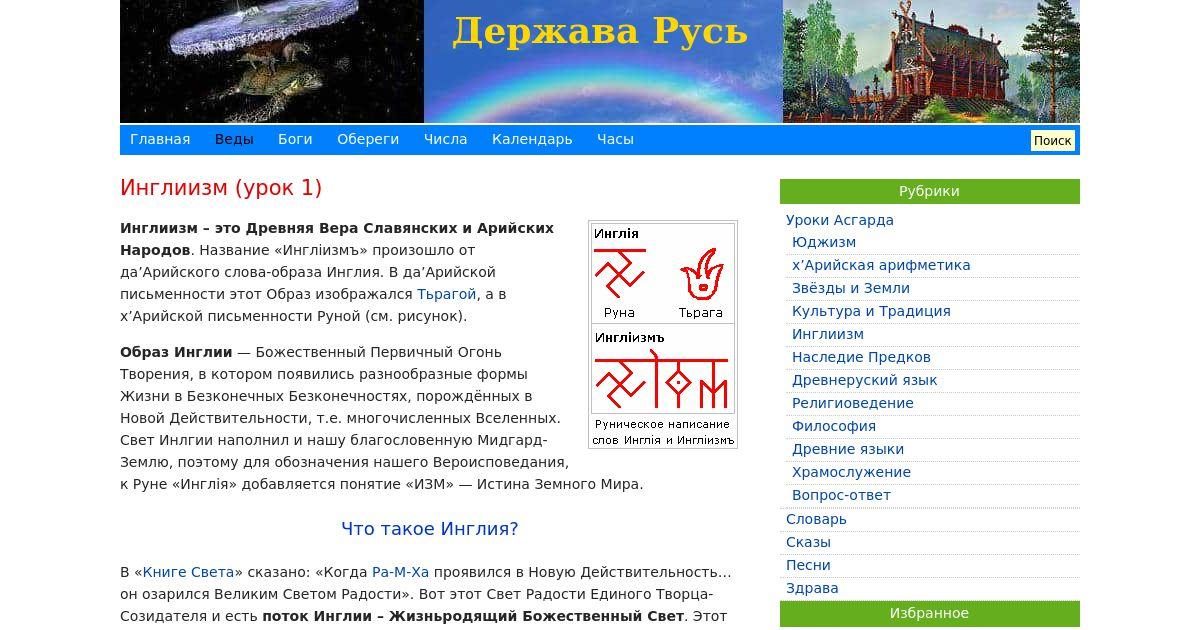Screen dimensions: 1200x630
Task: Open Звёзды и Земли sidebar link
Action: coord(851,288)
